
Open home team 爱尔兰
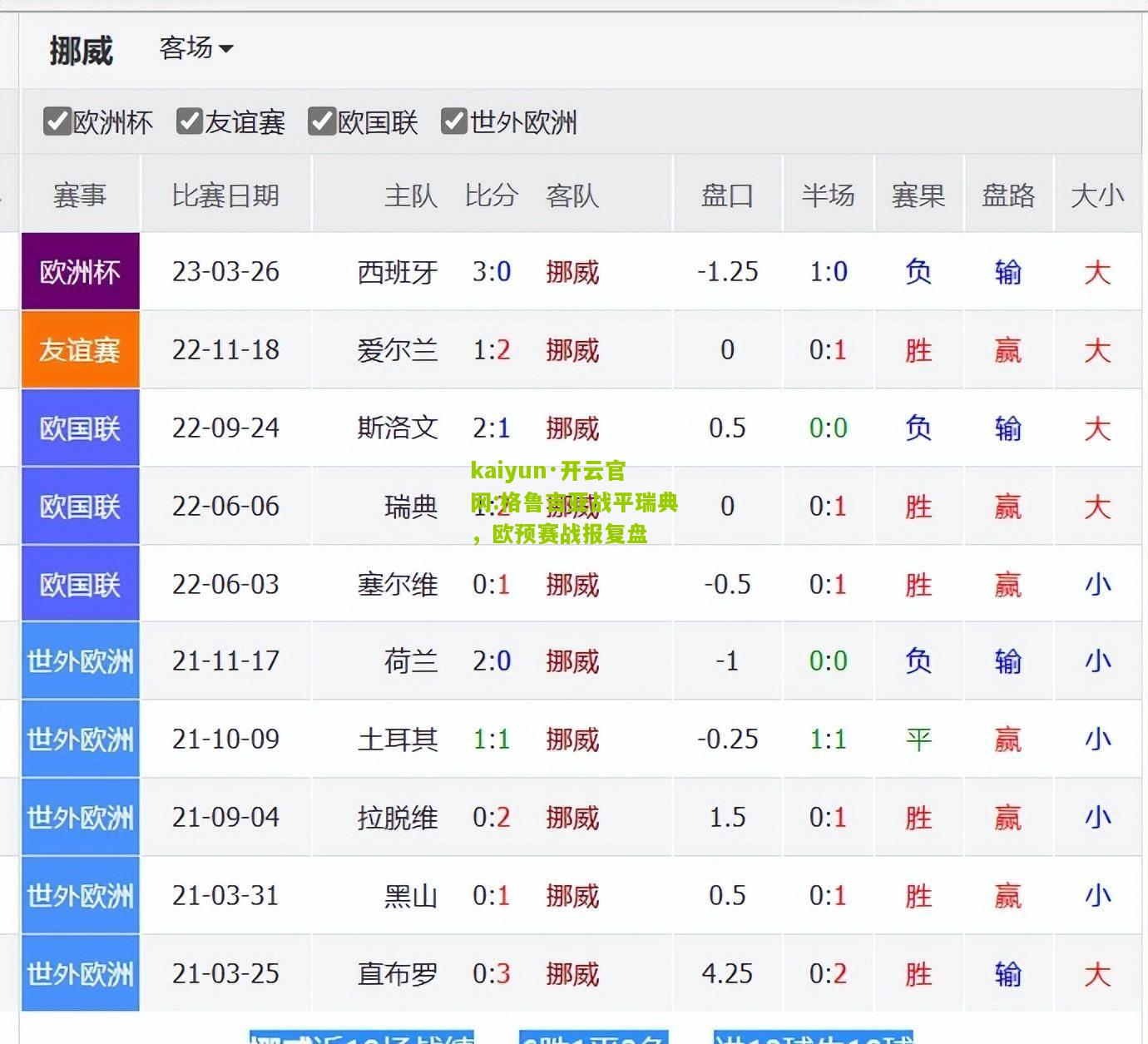click(398, 349)
